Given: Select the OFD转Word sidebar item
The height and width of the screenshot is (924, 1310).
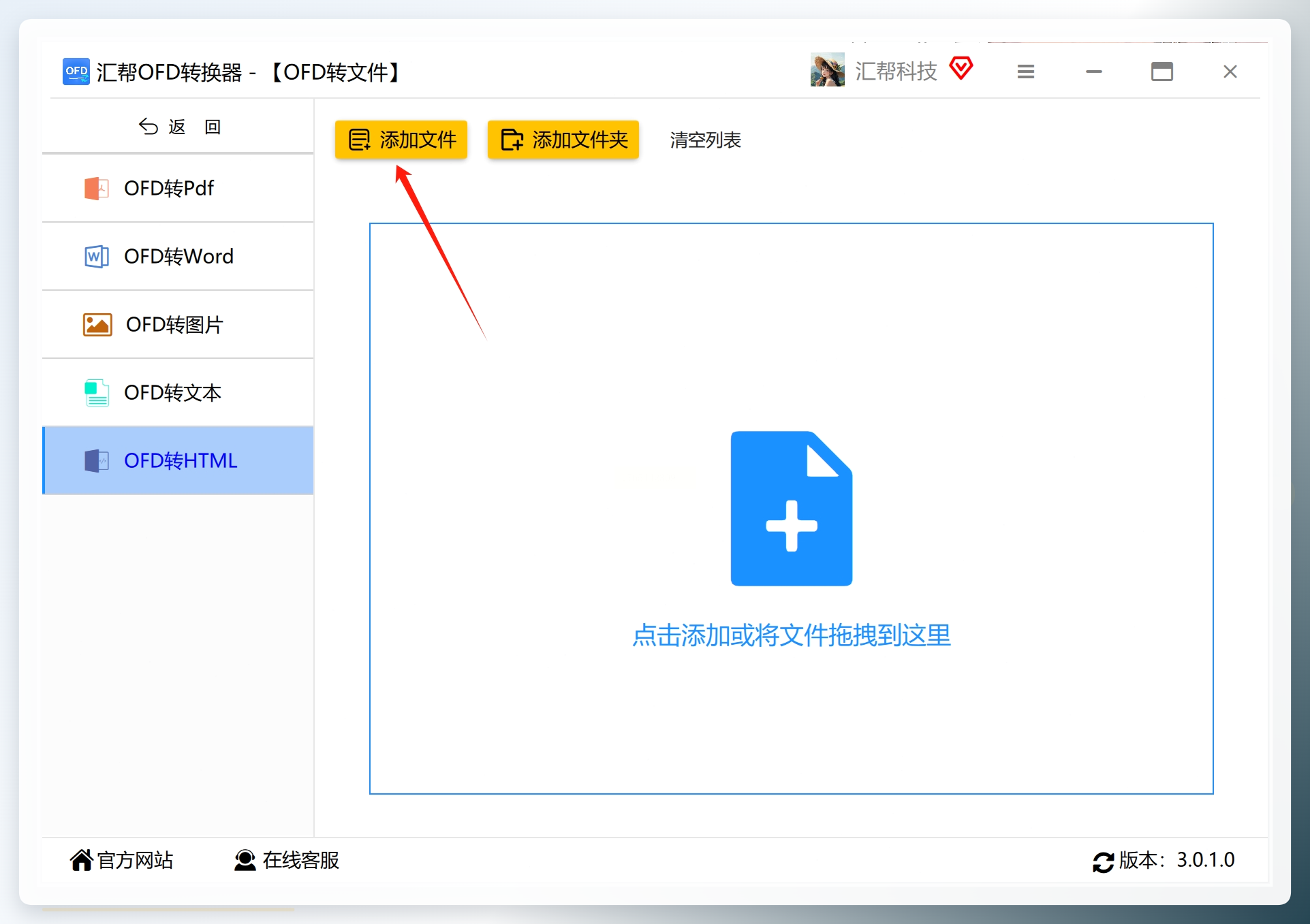Looking at the screenshot, I should 178,256.
